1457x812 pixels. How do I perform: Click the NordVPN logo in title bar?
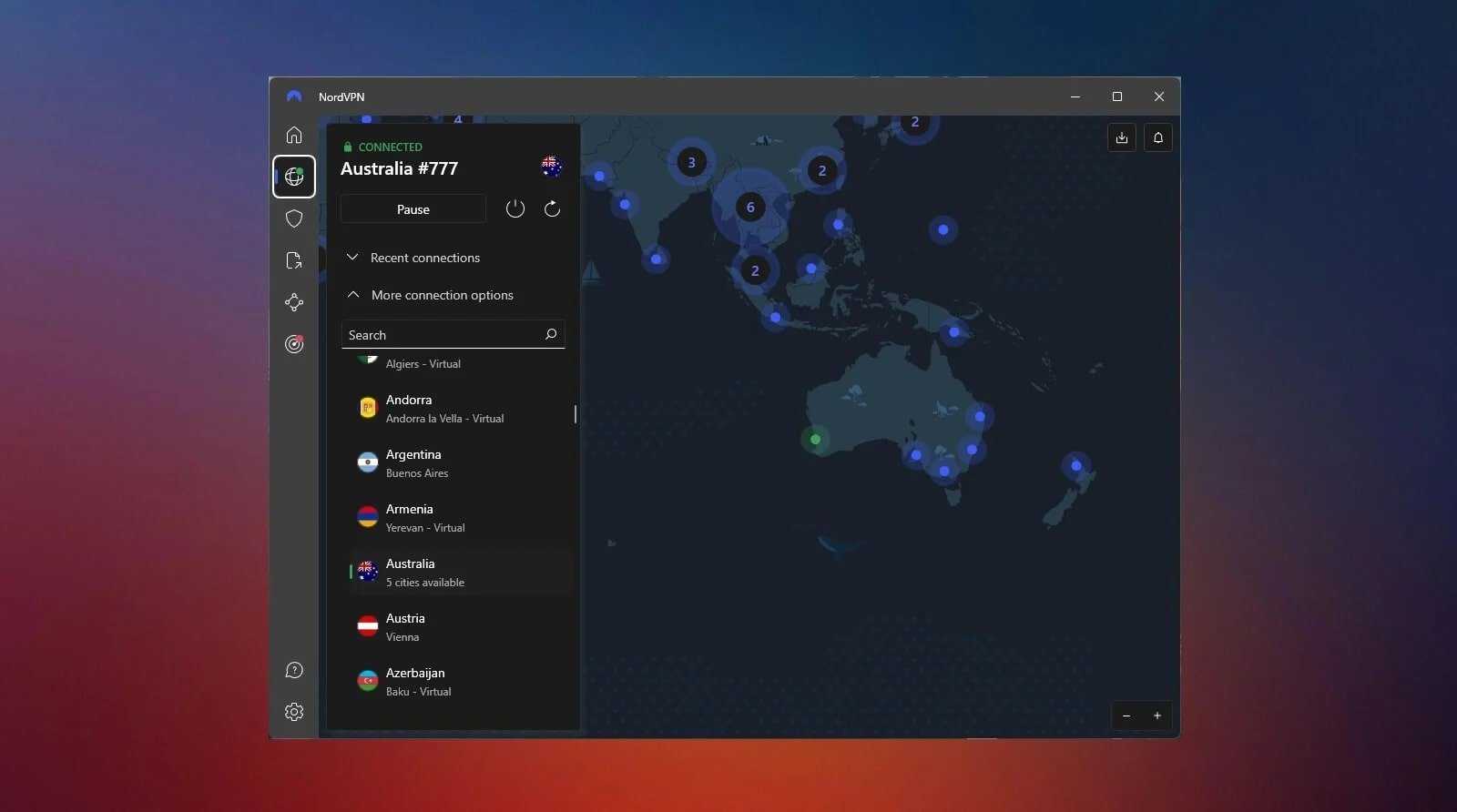(294, 96)
